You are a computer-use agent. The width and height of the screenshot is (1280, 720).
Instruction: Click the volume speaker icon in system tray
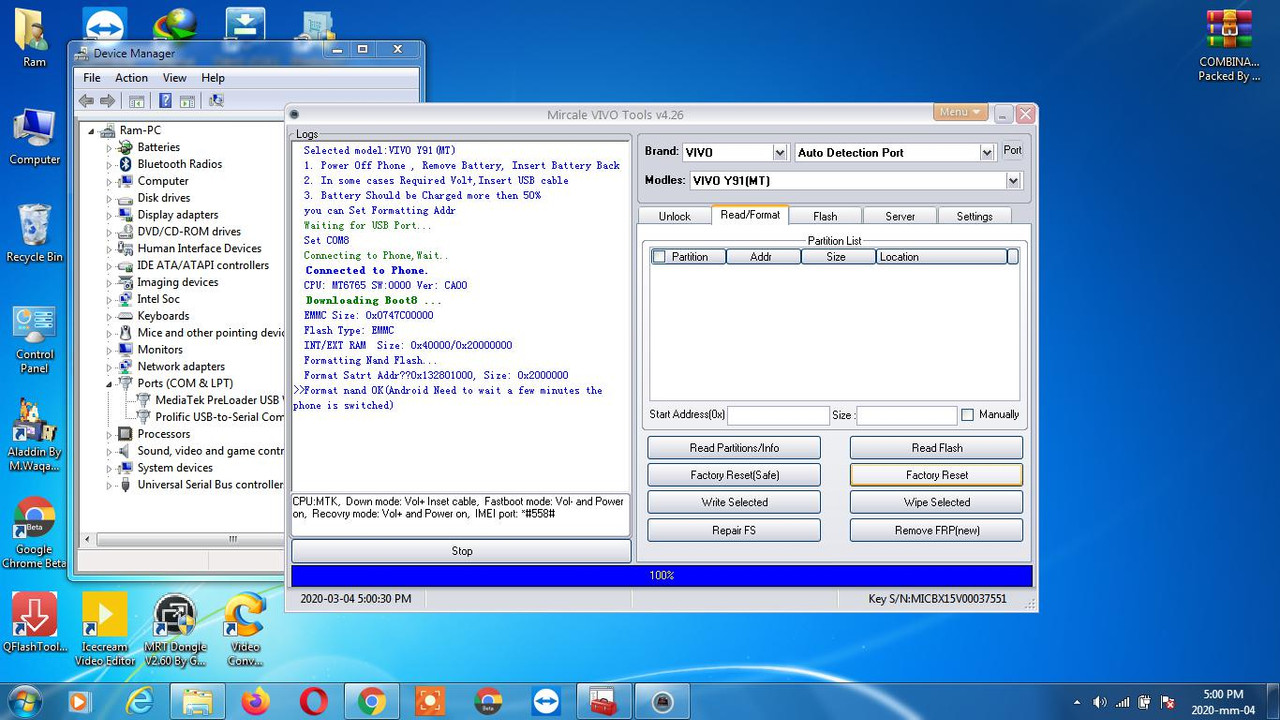1100,701
